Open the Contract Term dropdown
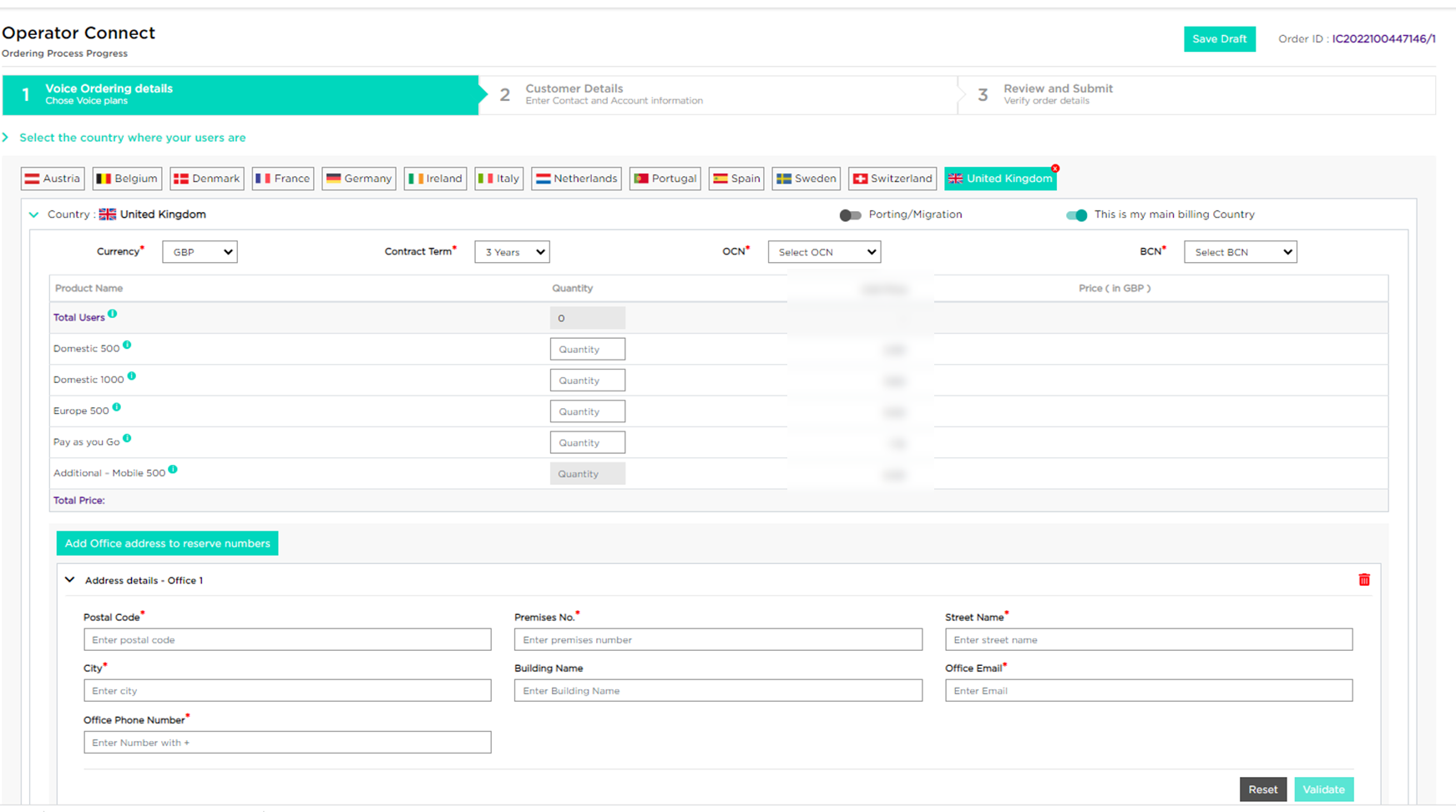The width and height of the screenshot is (1456, 812). coord(512,251)
